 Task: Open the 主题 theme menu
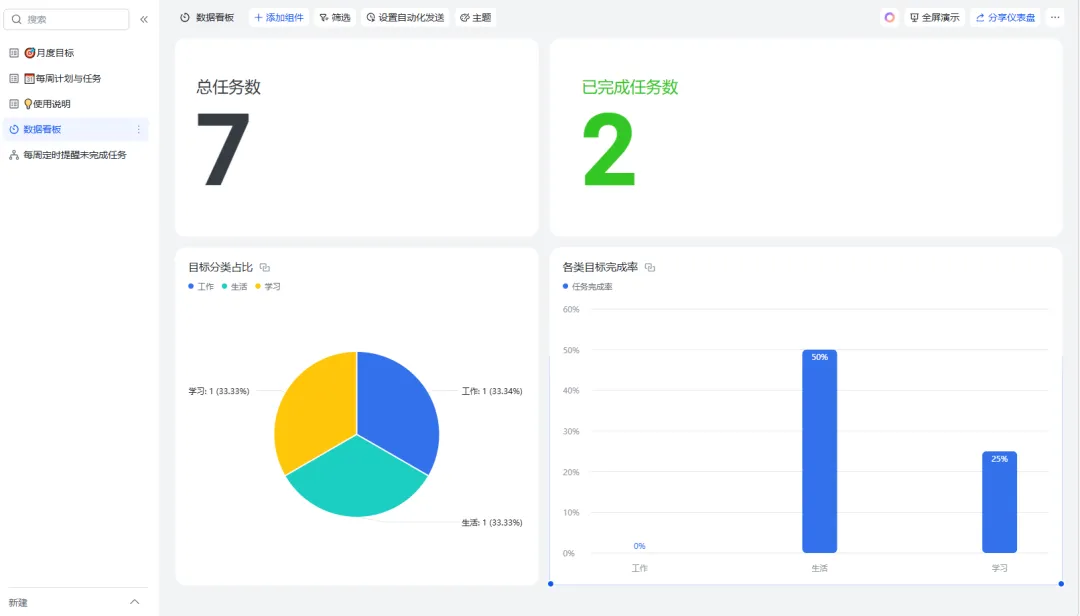tap(476, 18)
